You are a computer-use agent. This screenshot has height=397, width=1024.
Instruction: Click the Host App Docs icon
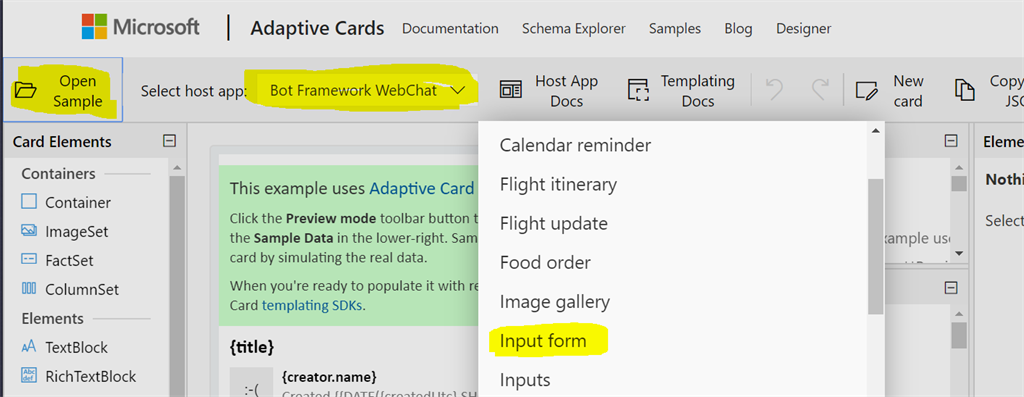click(x=510, y=91)
